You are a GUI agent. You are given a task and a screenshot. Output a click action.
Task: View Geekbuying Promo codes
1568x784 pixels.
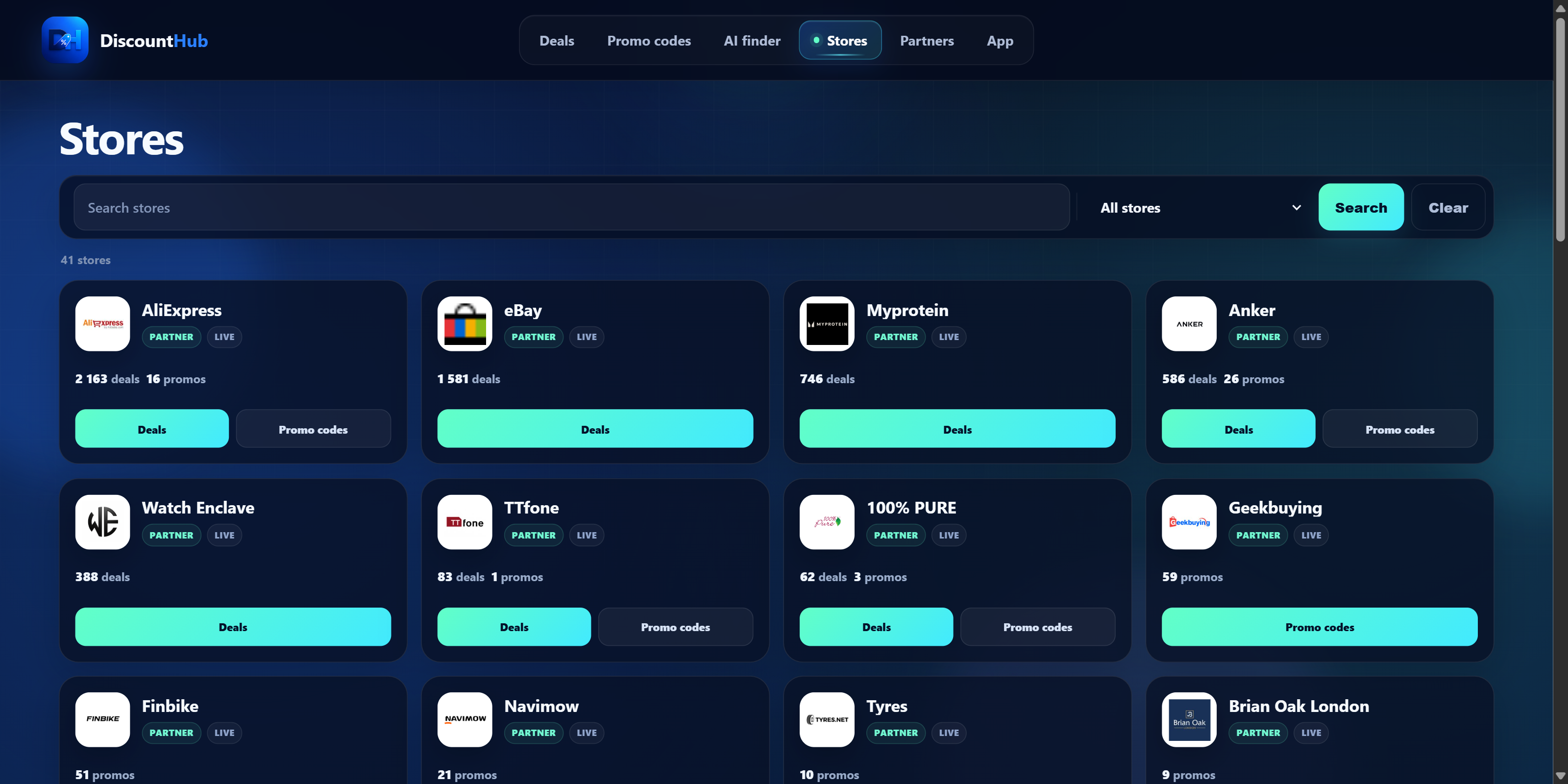(x=1319, y=627)
